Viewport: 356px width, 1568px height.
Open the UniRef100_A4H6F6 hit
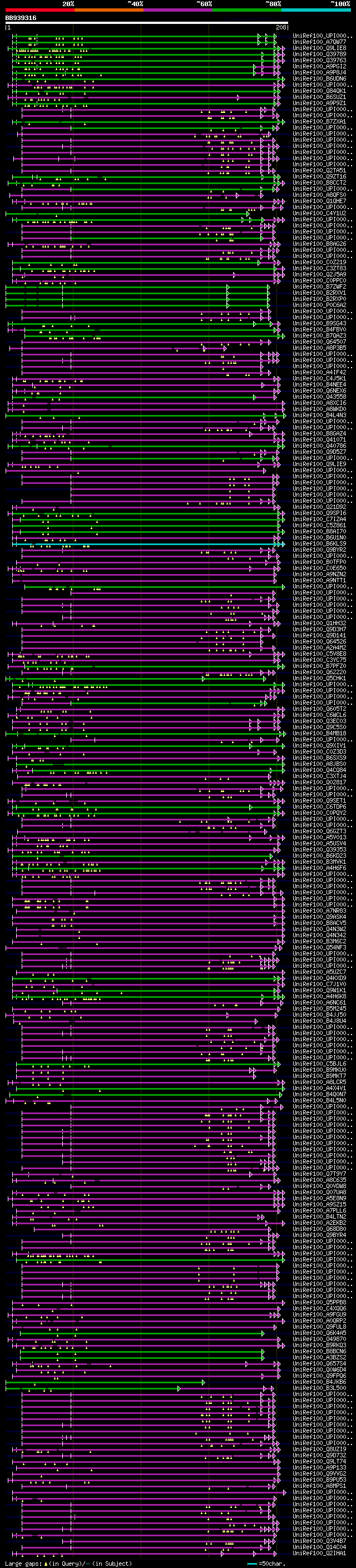tap(319, 868)
